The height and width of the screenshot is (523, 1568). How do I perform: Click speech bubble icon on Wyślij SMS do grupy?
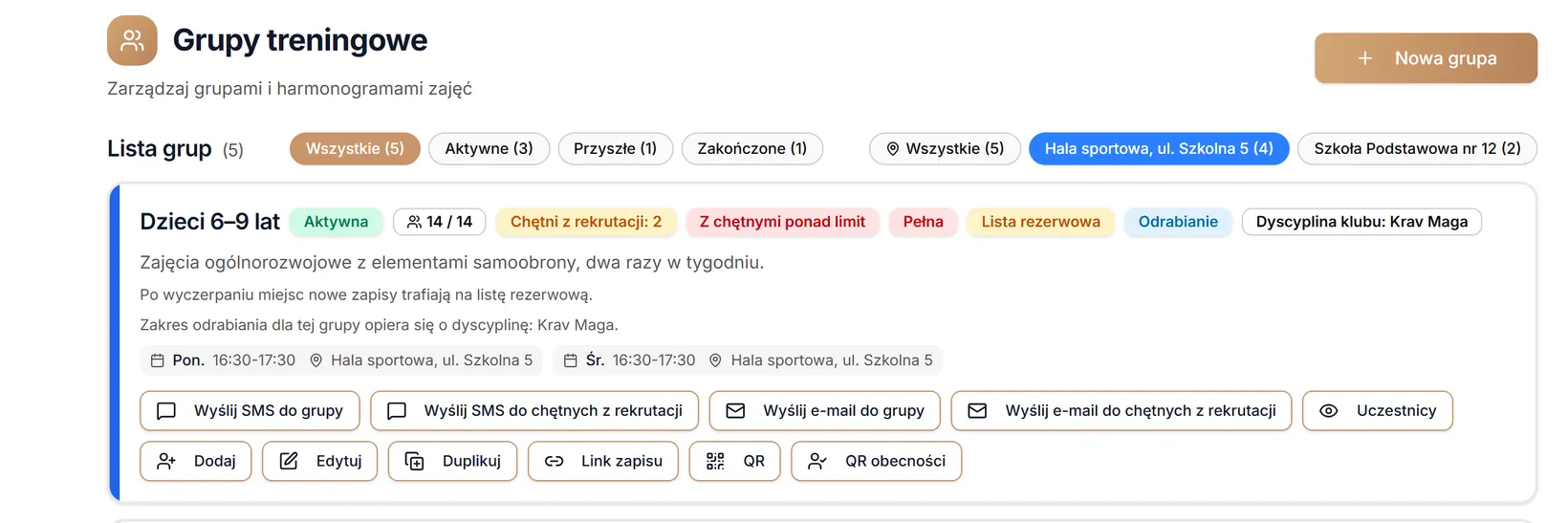click(166, 411)
